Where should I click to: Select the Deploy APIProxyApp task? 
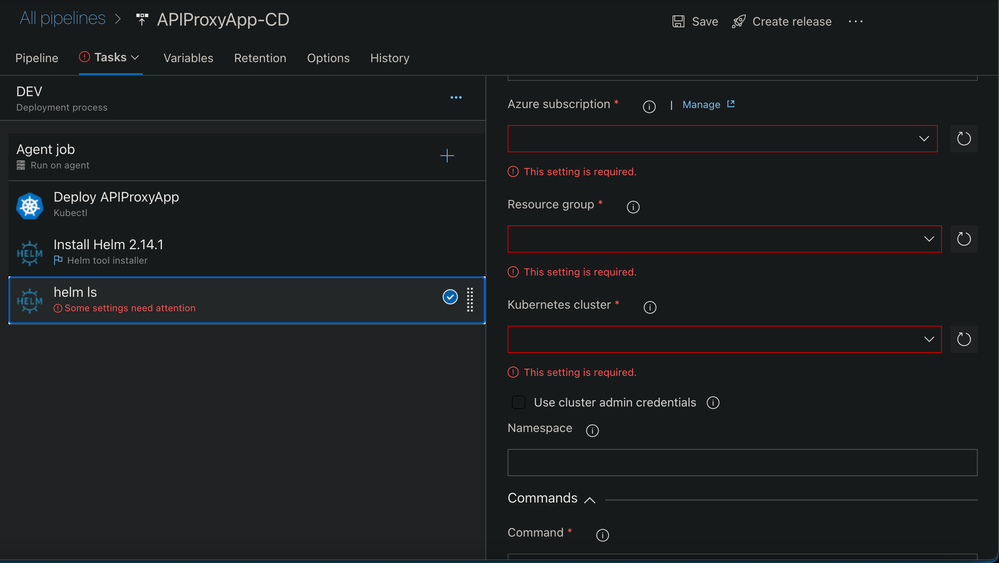click(x=247, y=205)
